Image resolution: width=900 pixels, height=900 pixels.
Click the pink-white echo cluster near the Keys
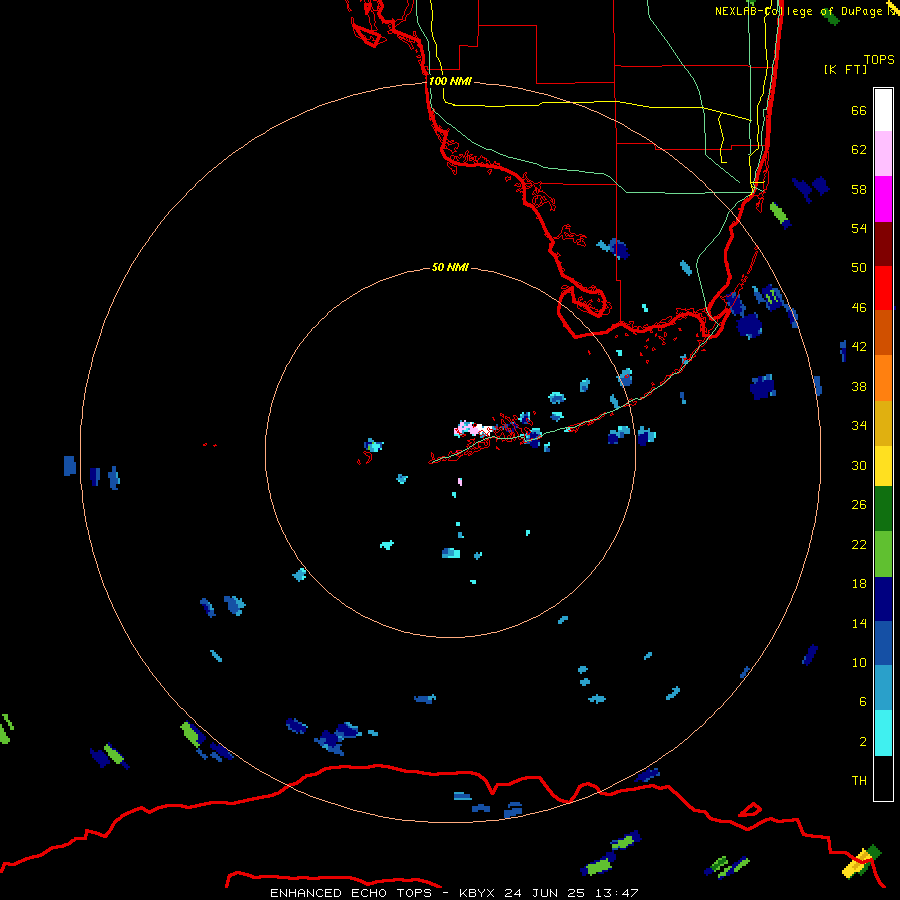[473, 429]
